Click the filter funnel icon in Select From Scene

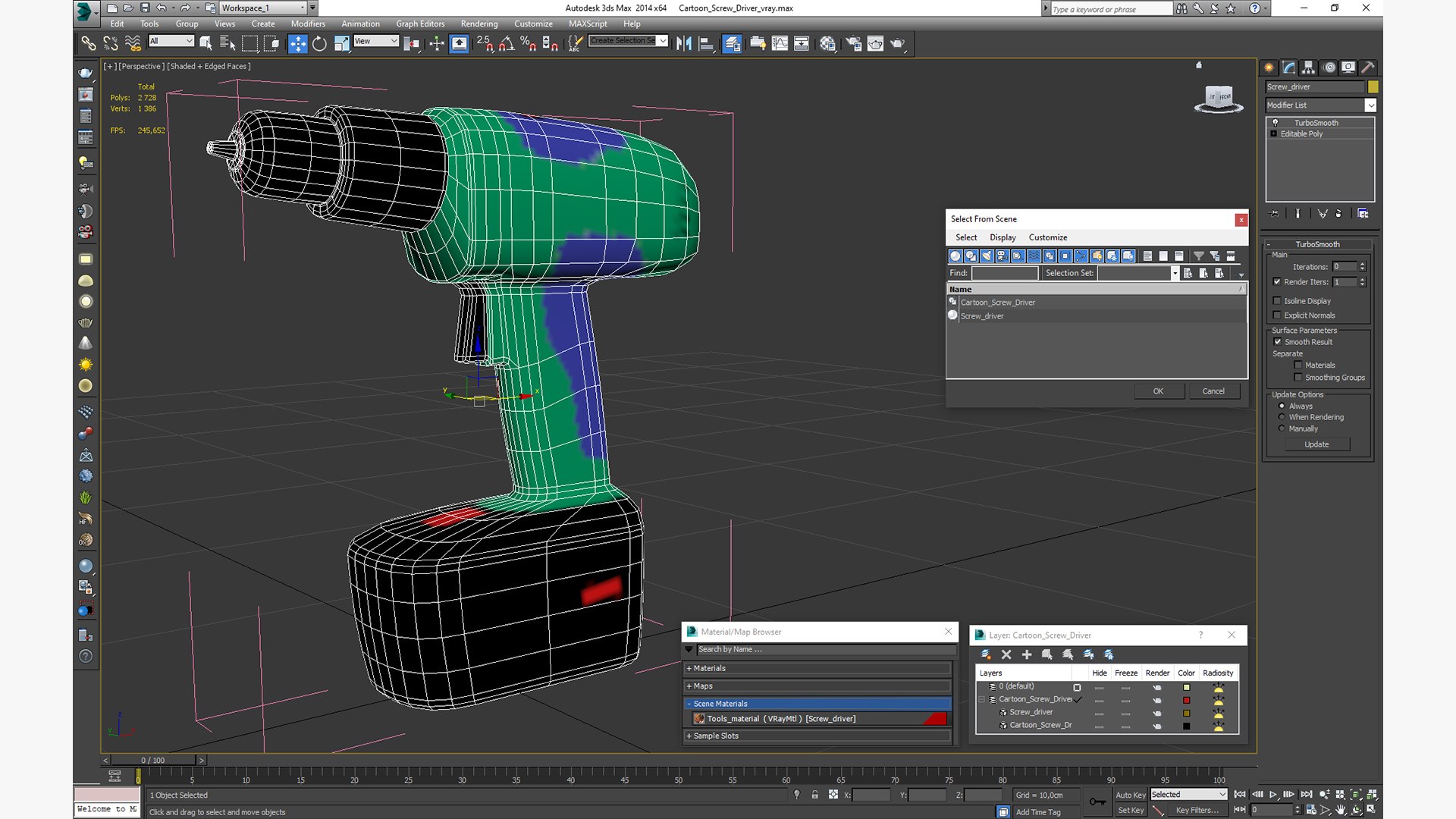[1199, 256]
